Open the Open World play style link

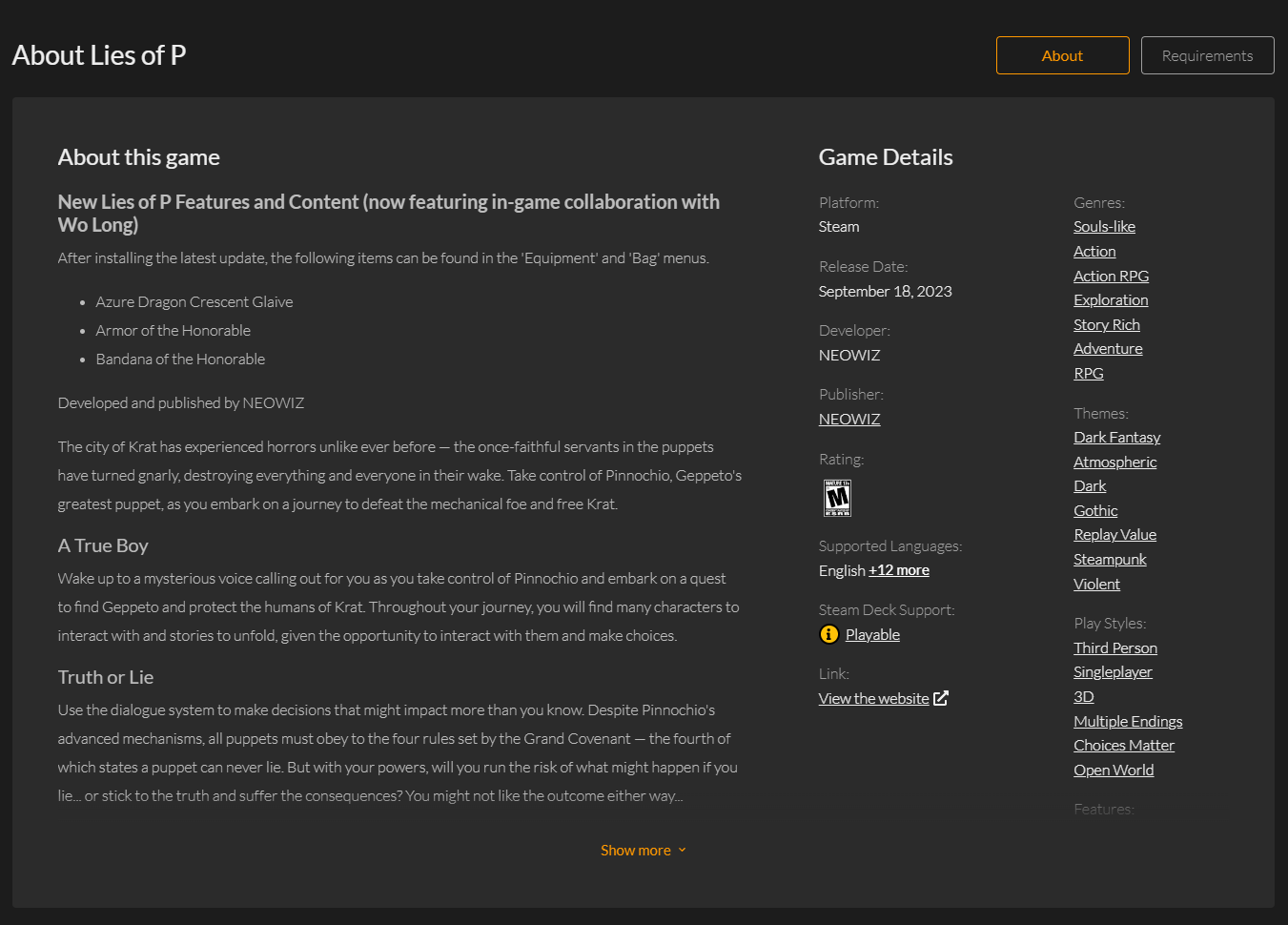tap(1114, 771)
